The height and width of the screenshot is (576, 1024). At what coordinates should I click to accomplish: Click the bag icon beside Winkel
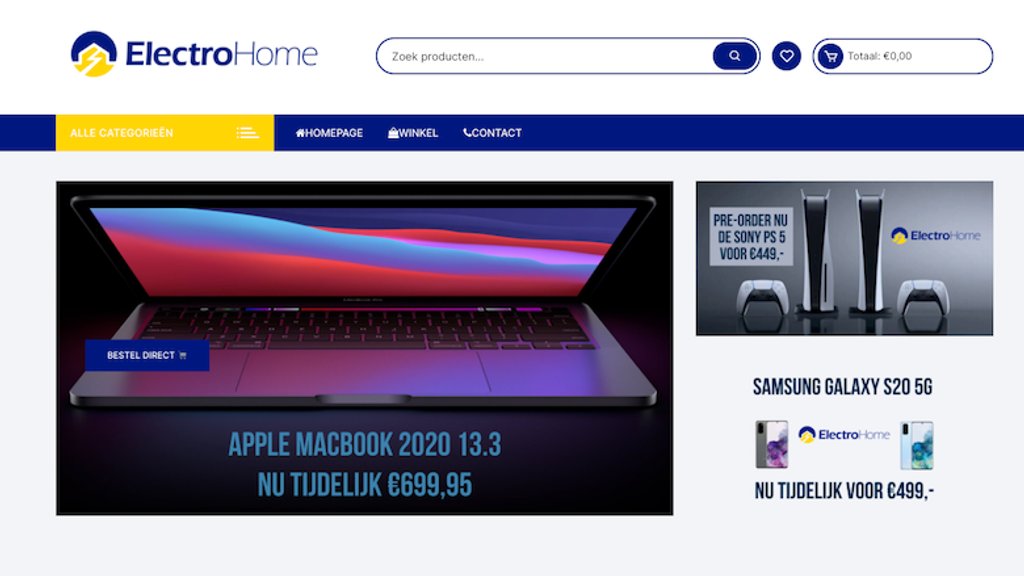(x=393, y=133)
